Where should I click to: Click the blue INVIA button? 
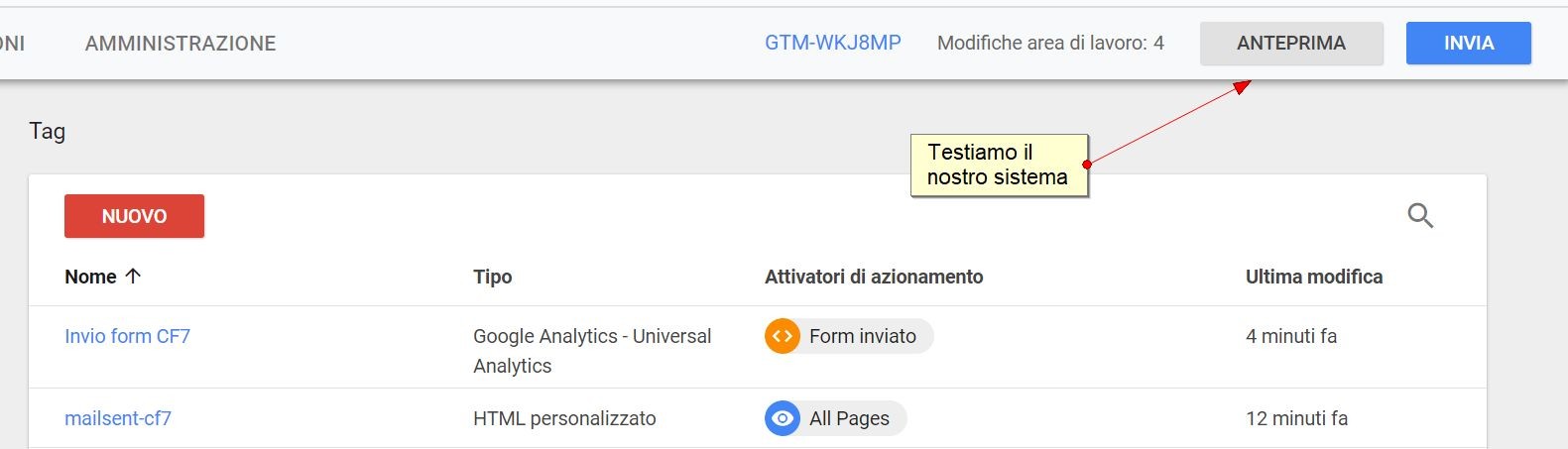click(x=1468, y=44)
